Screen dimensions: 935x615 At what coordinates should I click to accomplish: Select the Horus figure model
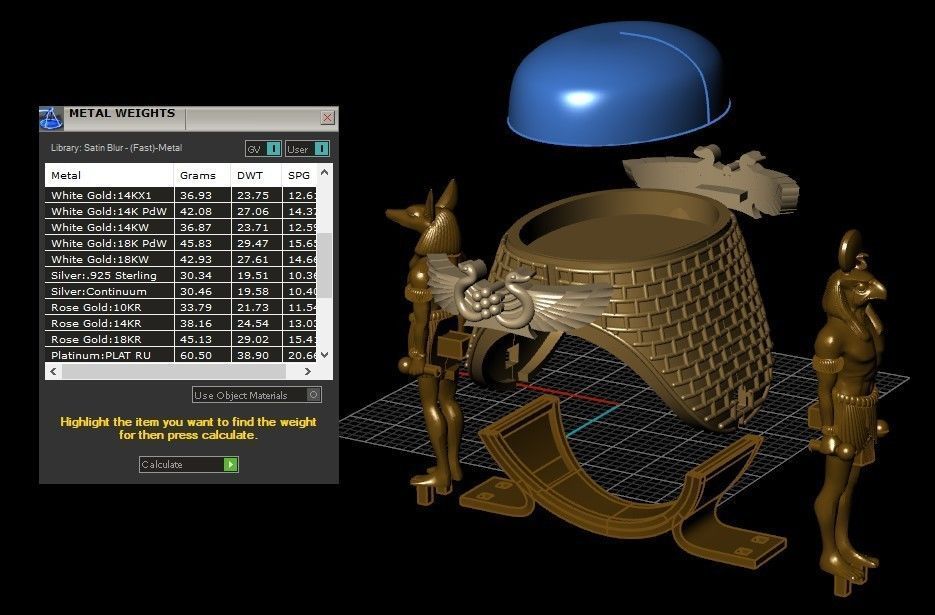847,412
